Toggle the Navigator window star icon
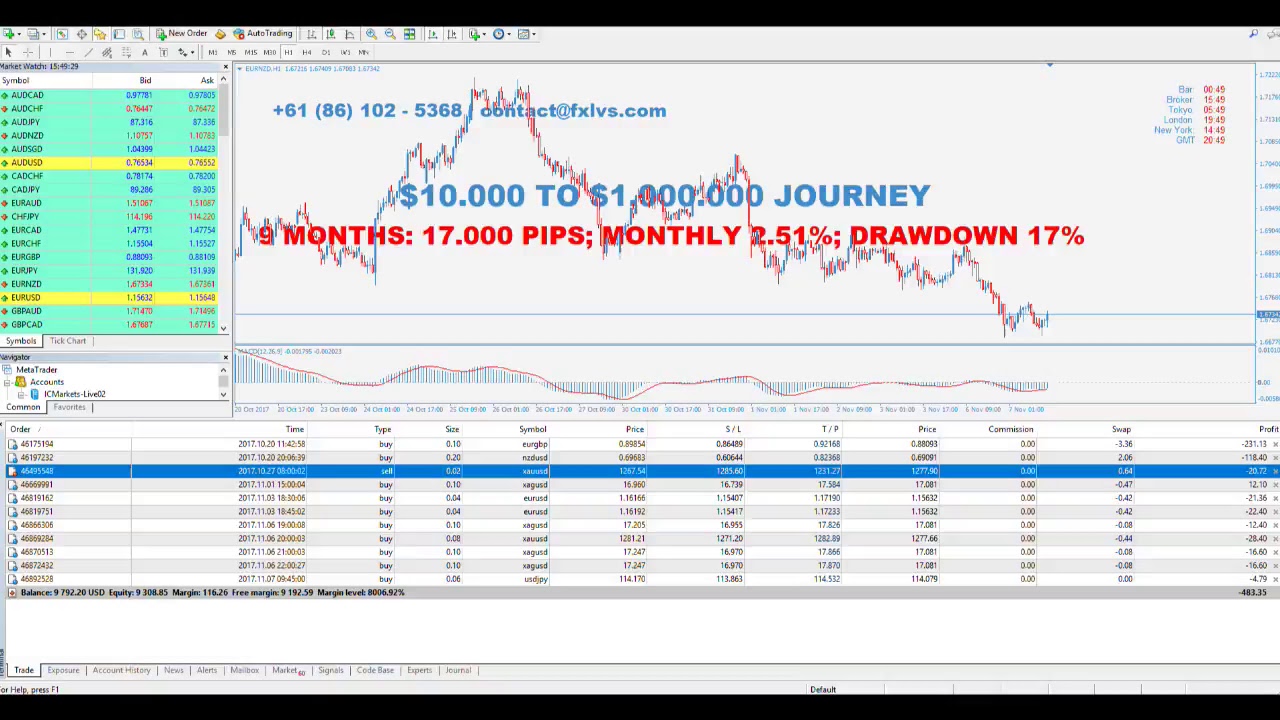 tap(100, 34)
